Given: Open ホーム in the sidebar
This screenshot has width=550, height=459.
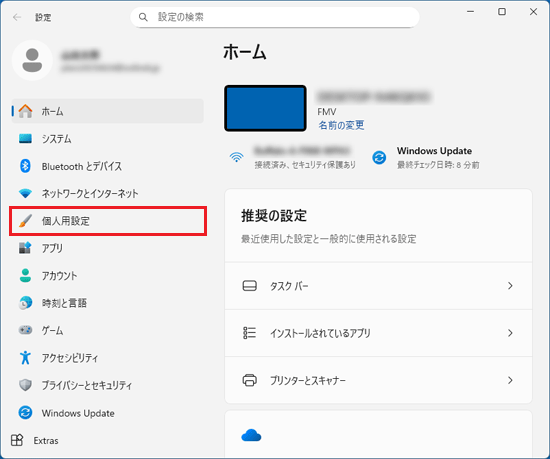Looking at the screenshot, I should (x=108, y=111).
